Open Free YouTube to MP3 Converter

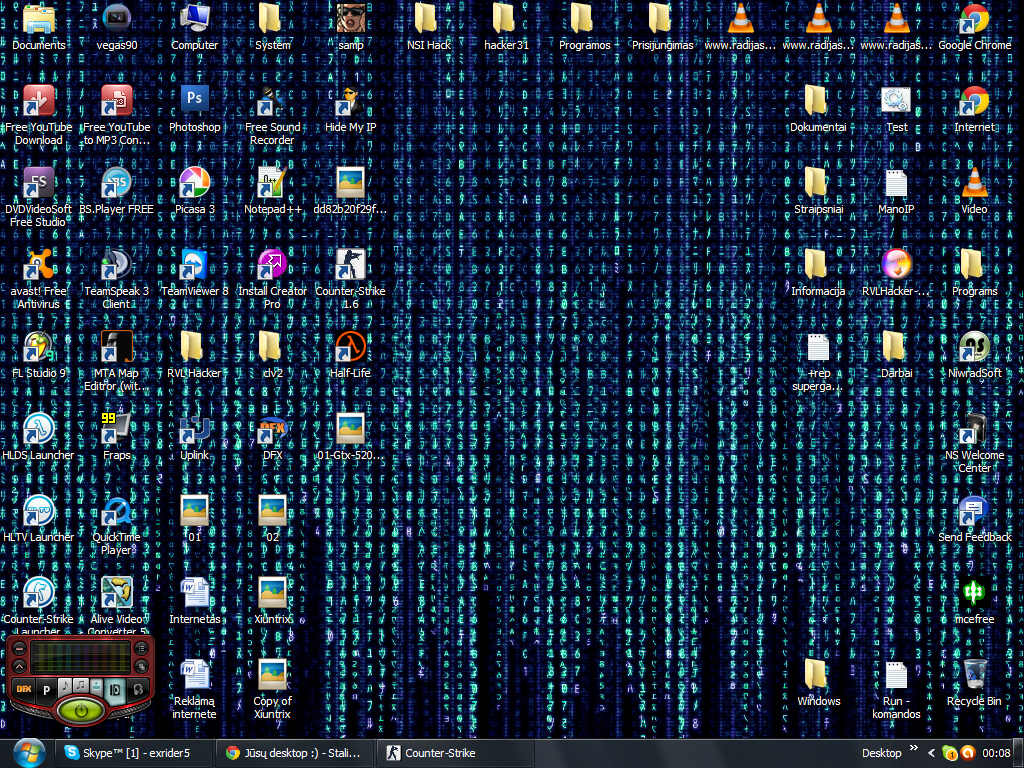(x=116, y=116)
